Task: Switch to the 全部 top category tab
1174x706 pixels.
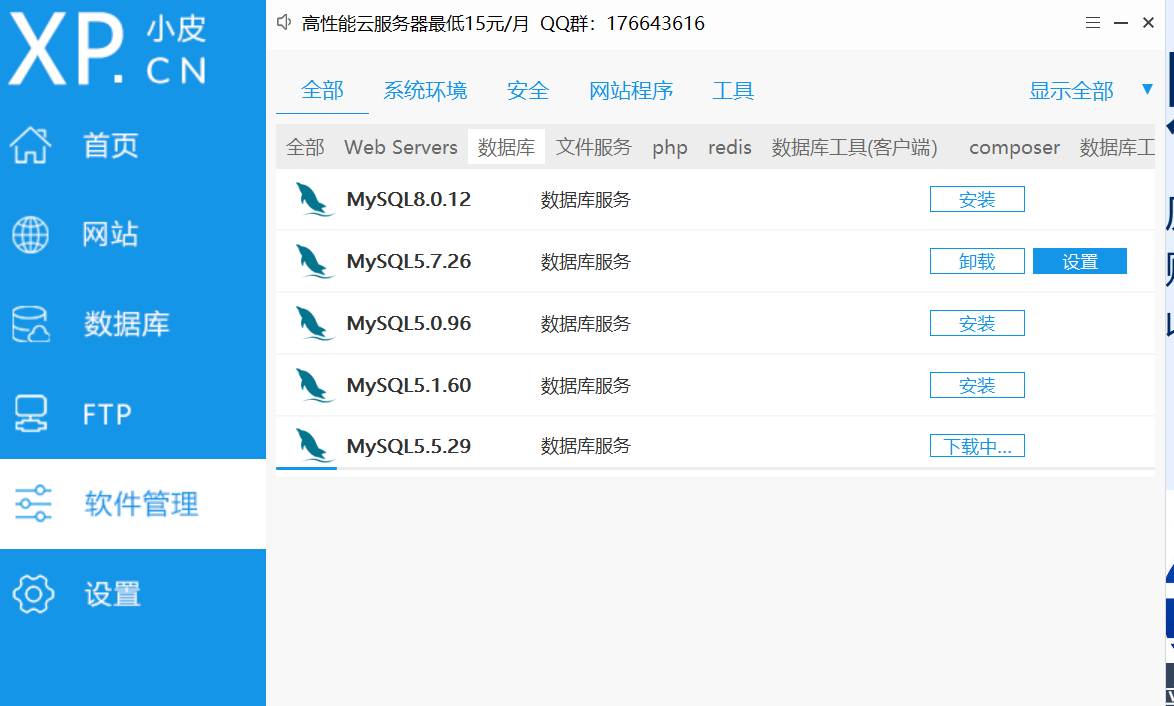Action: (x=322, y=91)
